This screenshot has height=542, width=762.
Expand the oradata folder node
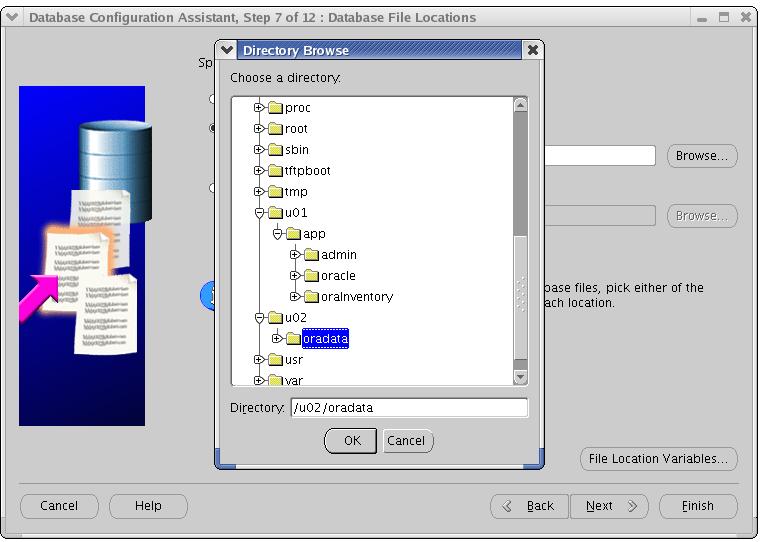[x=277, y=339]
